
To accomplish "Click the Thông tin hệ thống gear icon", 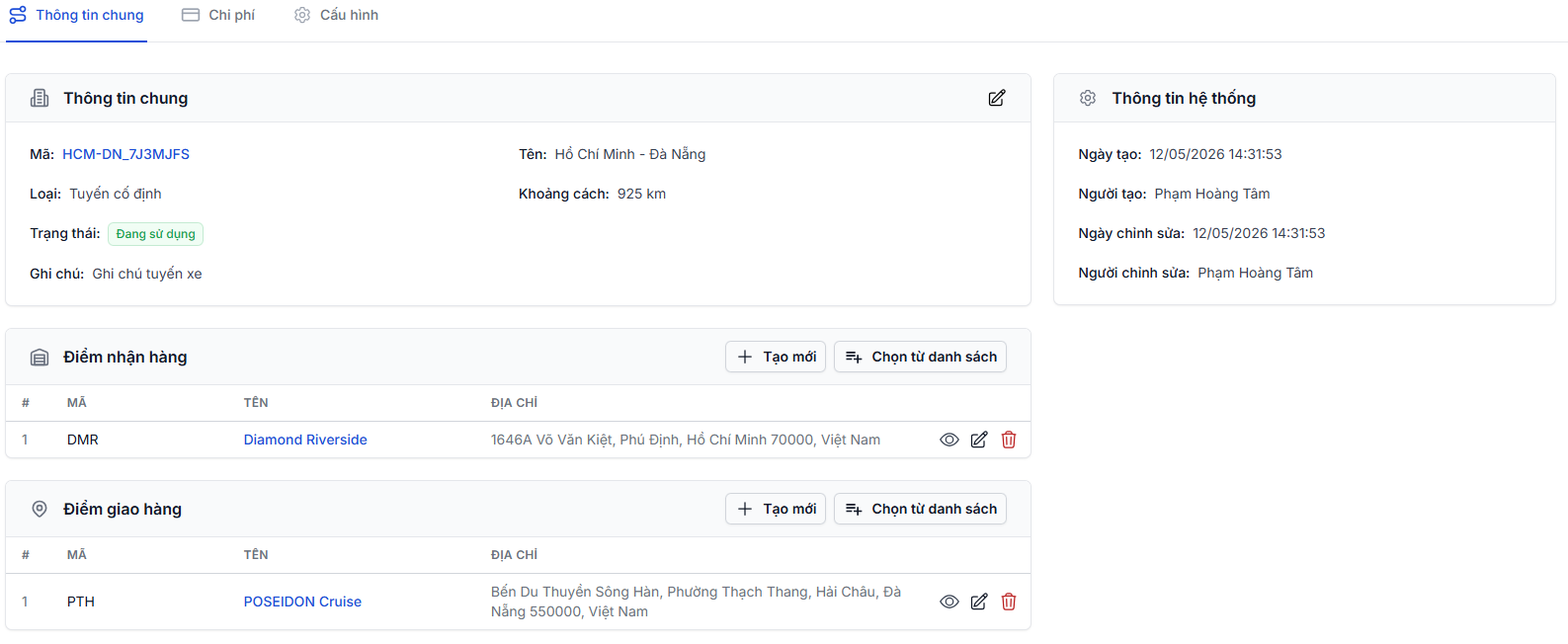I will click(1088, 98).
